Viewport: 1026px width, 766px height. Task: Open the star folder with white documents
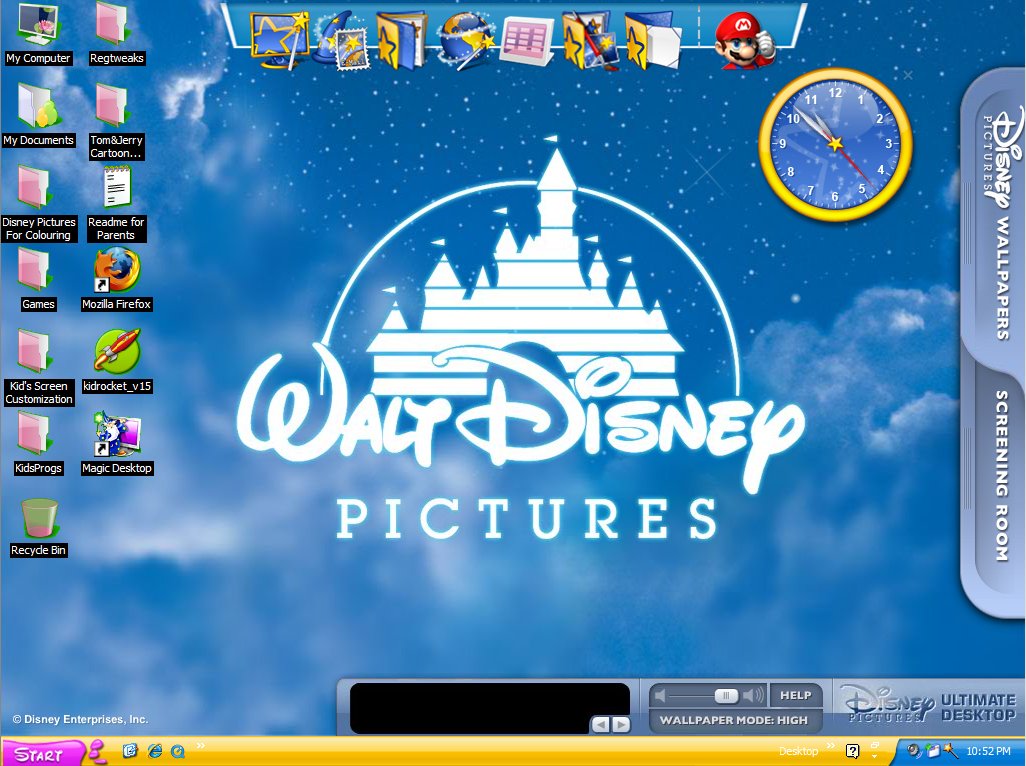point(652,42)
